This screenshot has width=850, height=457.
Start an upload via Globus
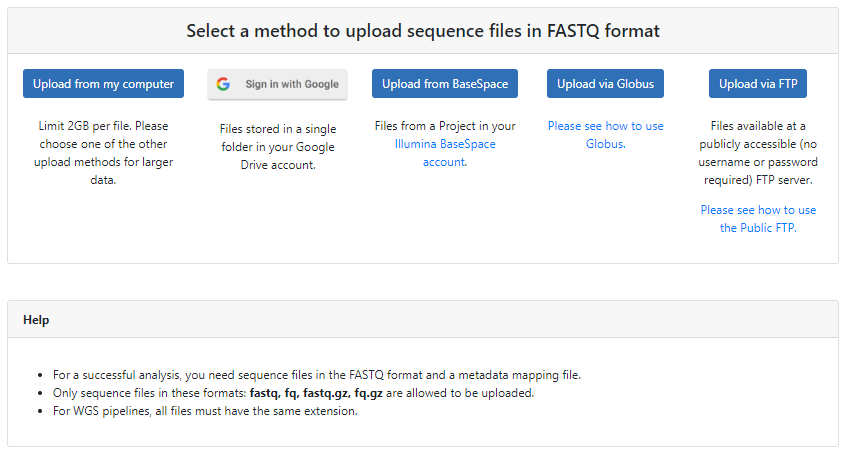pyautogui.click(x=606, y=83)
